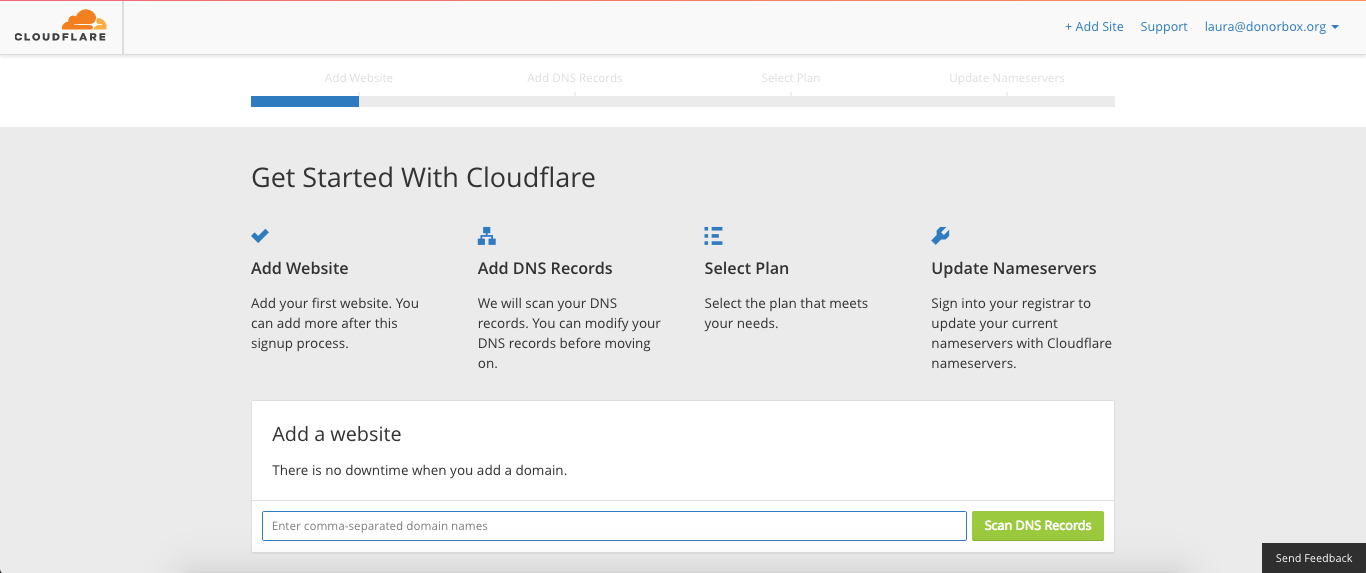Click the Update Nameservers wrench icon
This screenshot has width=1366, height=573.
tap(940, 236)
